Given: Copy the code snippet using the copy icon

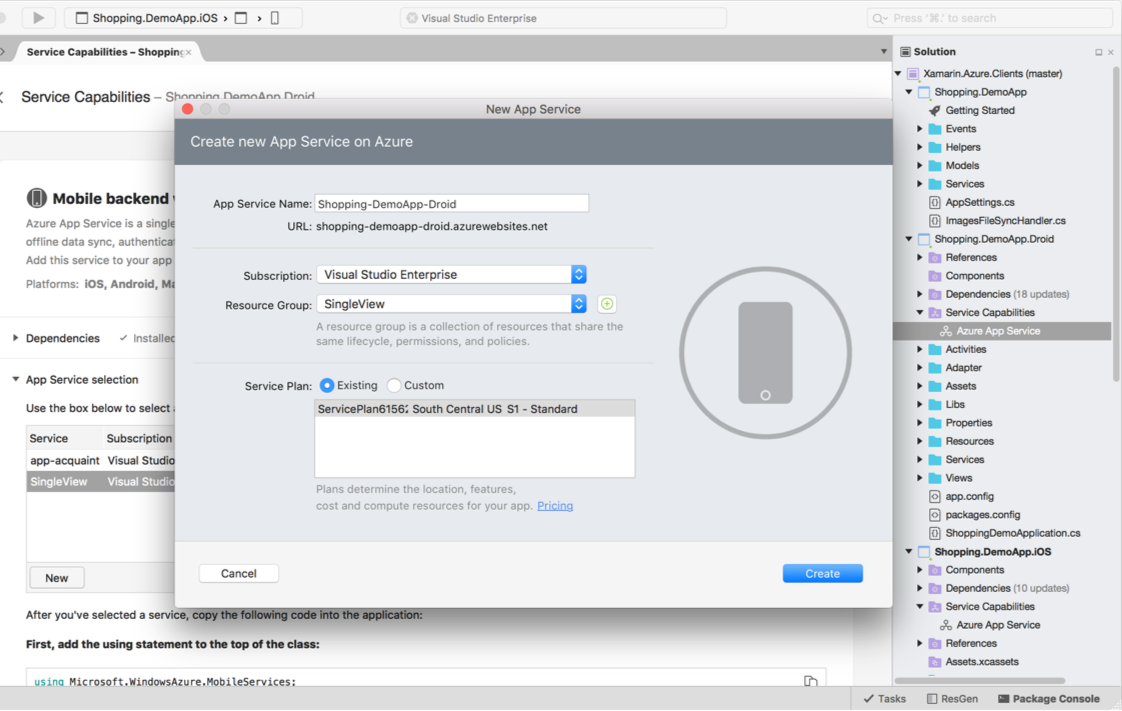Looking at the screenshot, I should pos(810,681).
